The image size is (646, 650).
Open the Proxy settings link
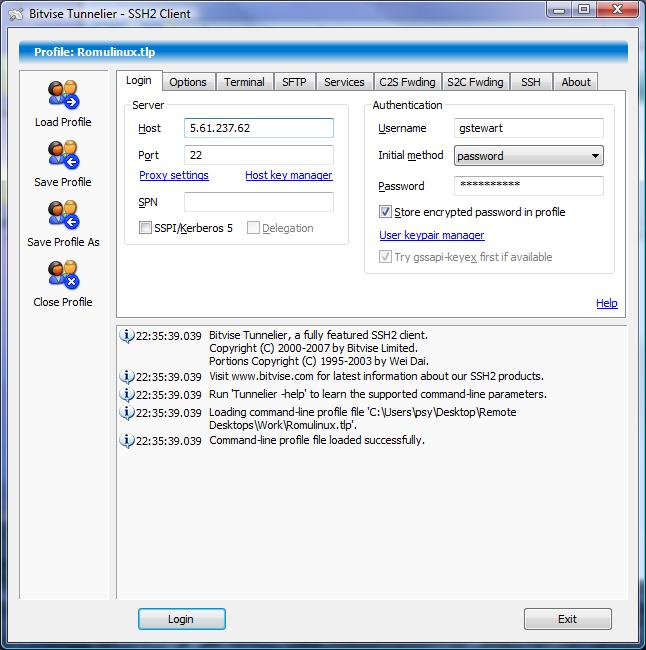tap(174, 175)
